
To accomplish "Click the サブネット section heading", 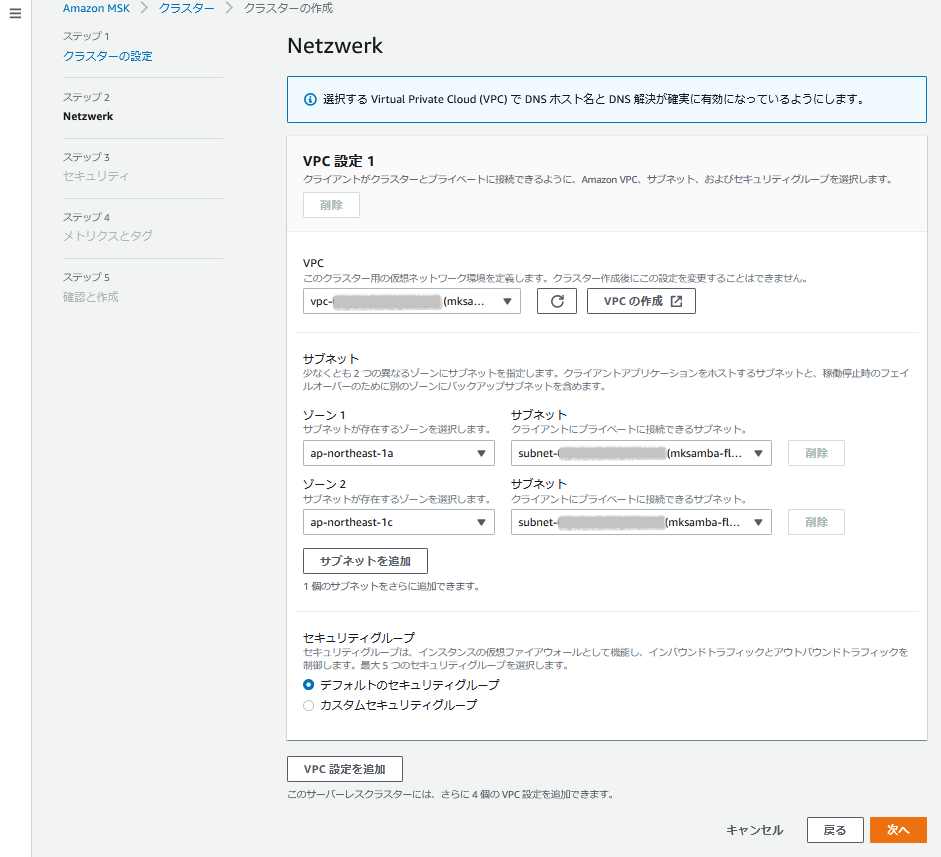I will click(331, 359).
